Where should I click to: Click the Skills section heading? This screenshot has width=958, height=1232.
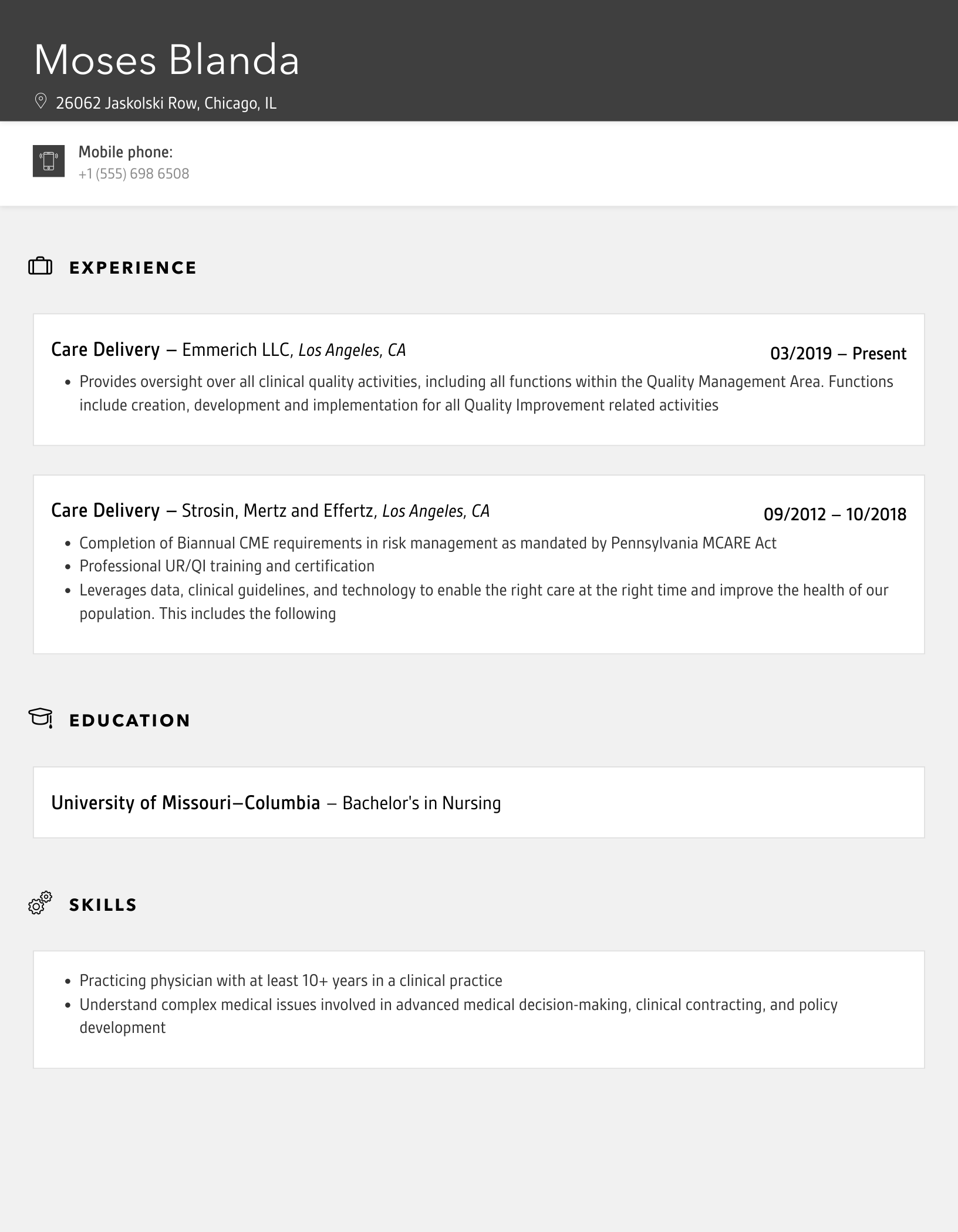pos(103,905)
